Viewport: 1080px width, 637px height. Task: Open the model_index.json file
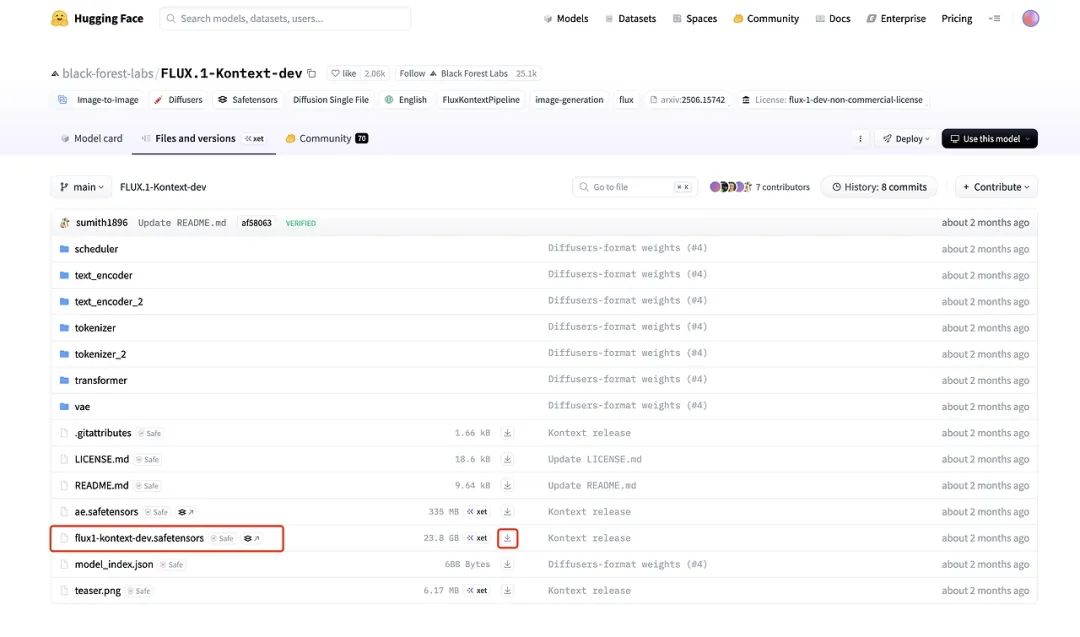[114, 564]
